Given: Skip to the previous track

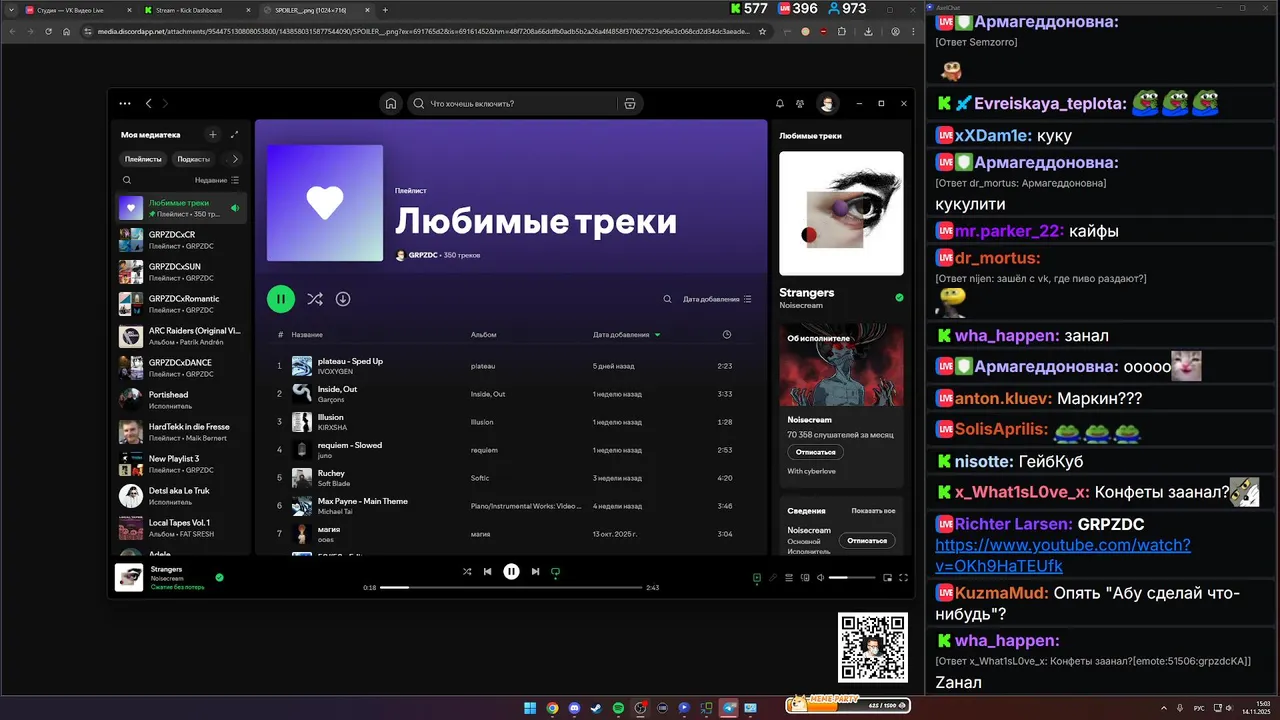Looking at the screenshot, I should tap(488, 571).
